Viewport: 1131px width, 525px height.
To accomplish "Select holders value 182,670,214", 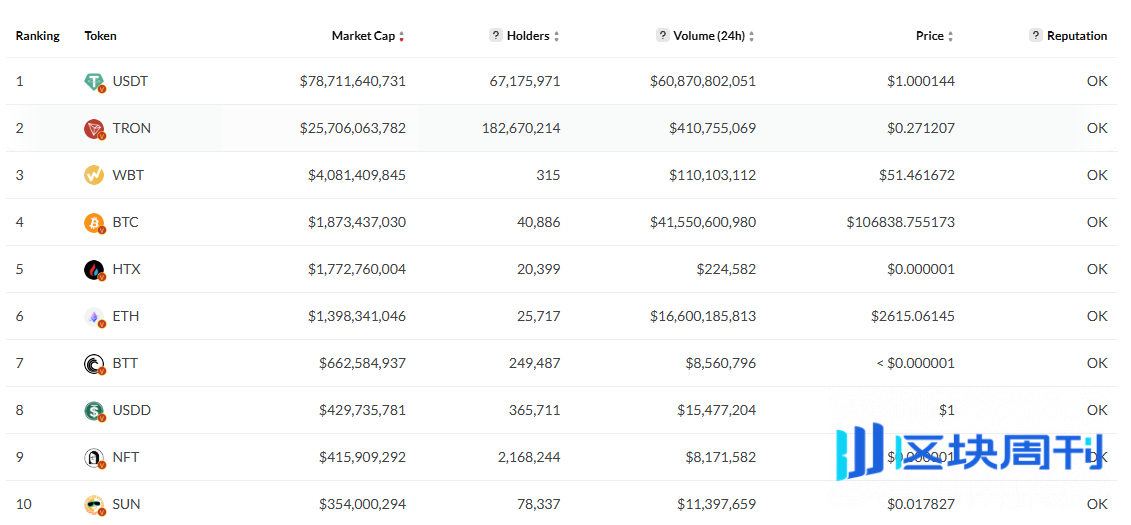I will pos(521,128).
